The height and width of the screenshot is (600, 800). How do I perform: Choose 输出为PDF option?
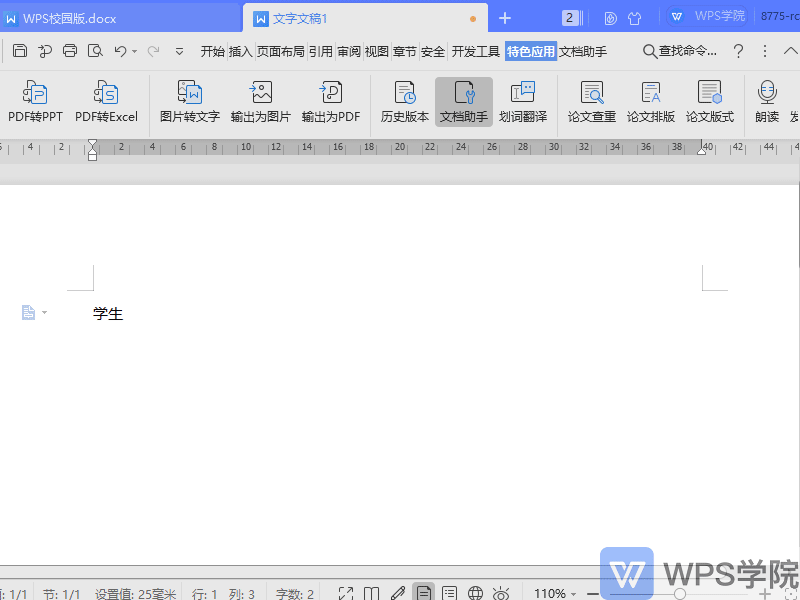[331, 102]
